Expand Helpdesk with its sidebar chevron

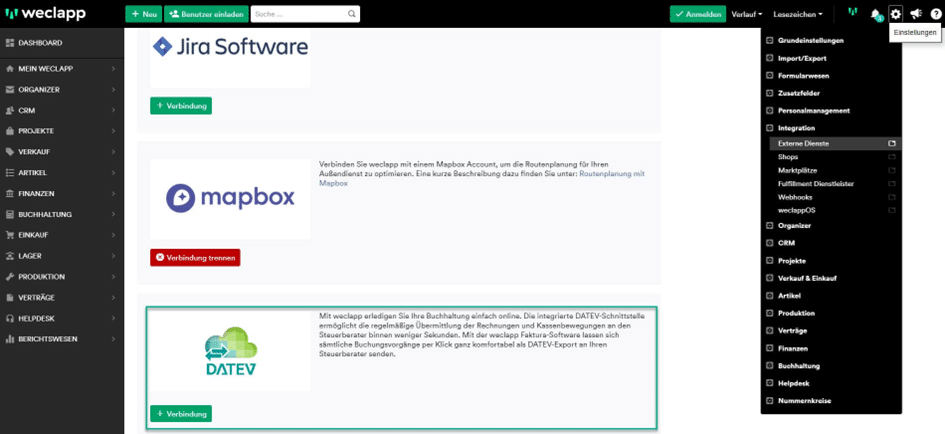[x=113, y=318]
